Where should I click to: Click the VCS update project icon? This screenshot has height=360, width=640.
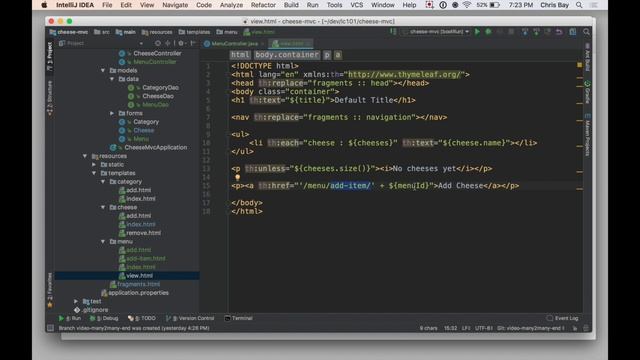524,32
